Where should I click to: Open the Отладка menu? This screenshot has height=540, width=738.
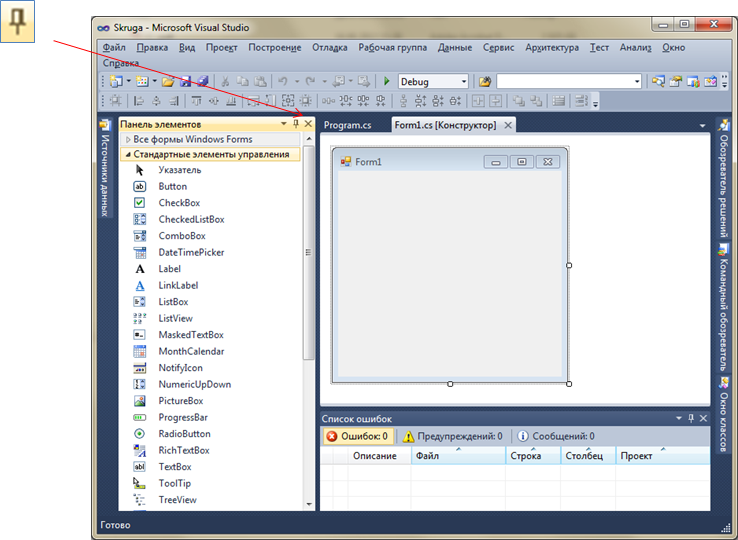[329, 47]
